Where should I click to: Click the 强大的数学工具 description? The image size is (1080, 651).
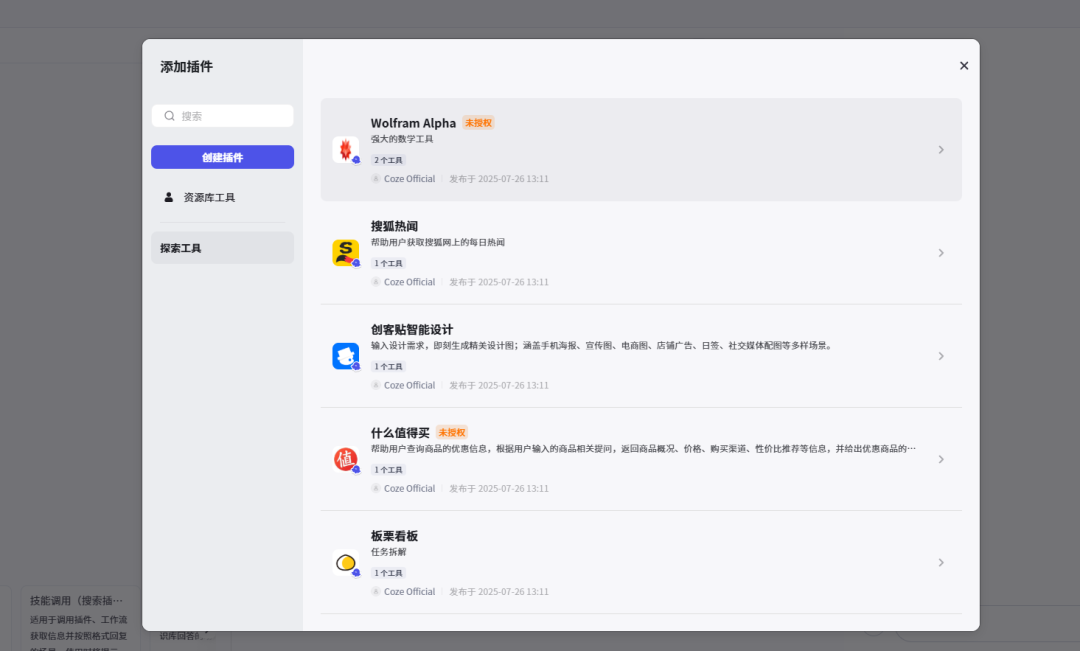point(402,139)
